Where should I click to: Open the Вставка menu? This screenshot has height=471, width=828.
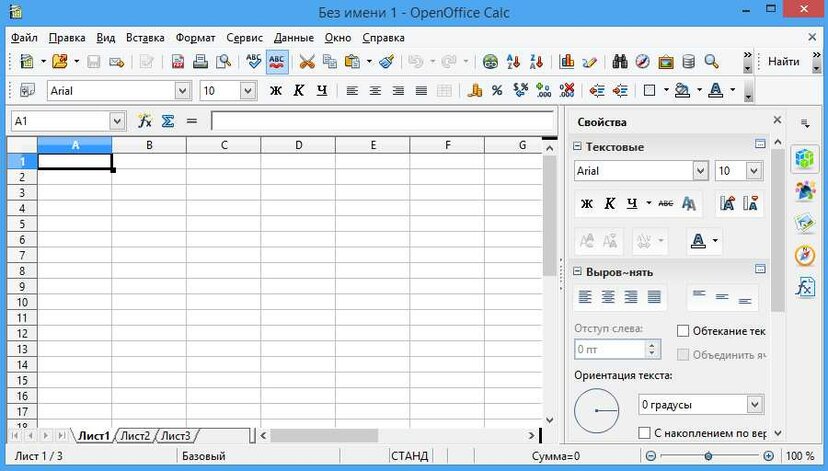pos(145,37)
